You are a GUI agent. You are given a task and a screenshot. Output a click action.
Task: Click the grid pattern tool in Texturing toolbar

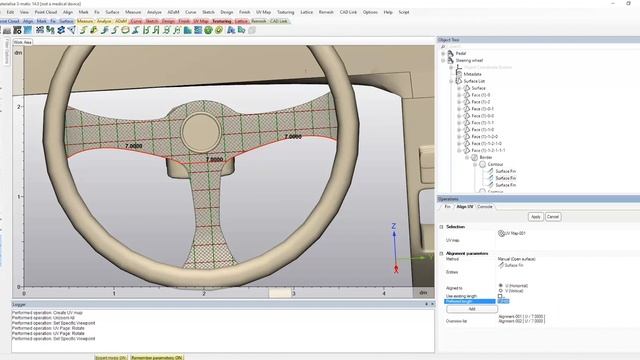[x=40, y=30]
